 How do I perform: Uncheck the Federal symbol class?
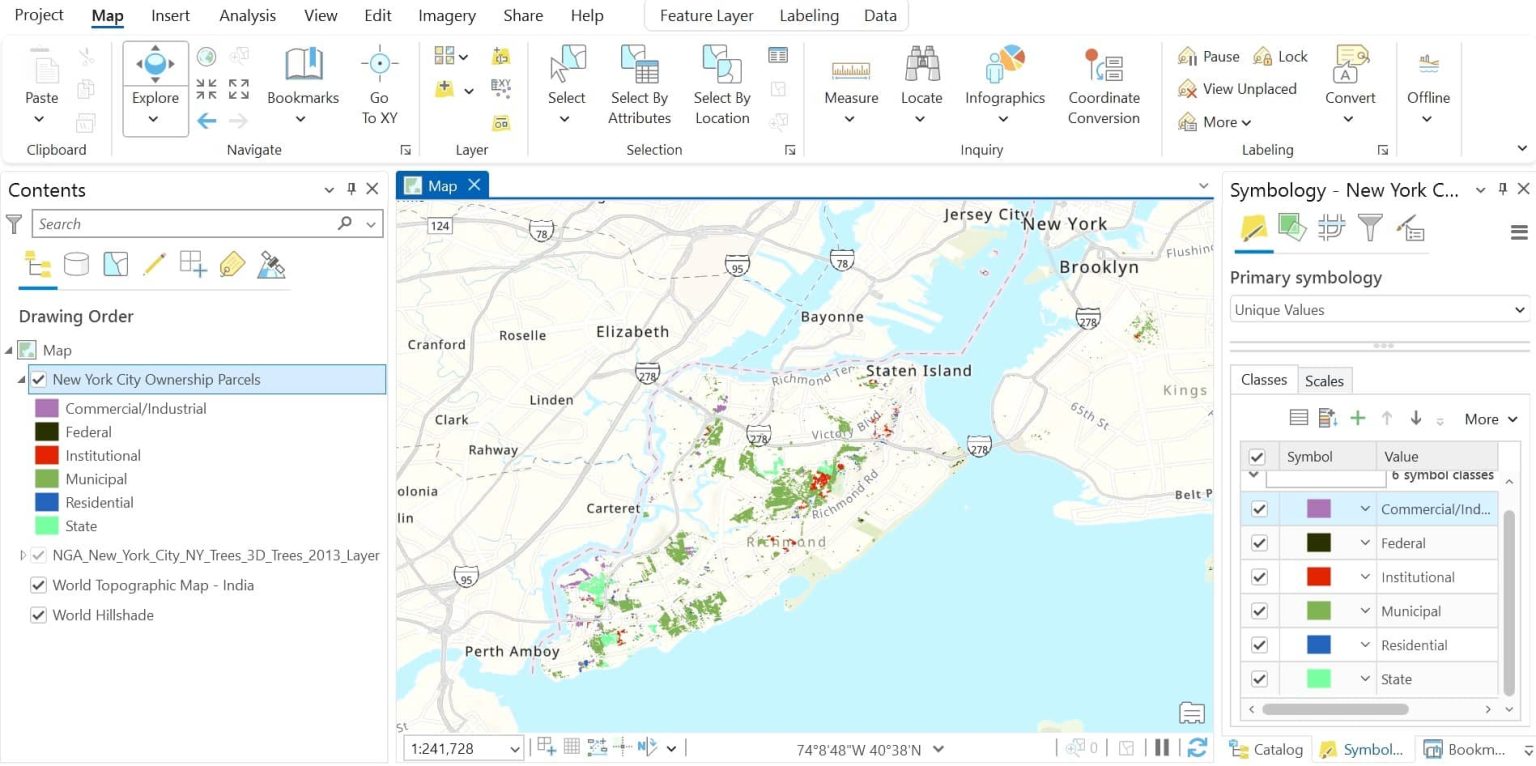[1259, 543]
